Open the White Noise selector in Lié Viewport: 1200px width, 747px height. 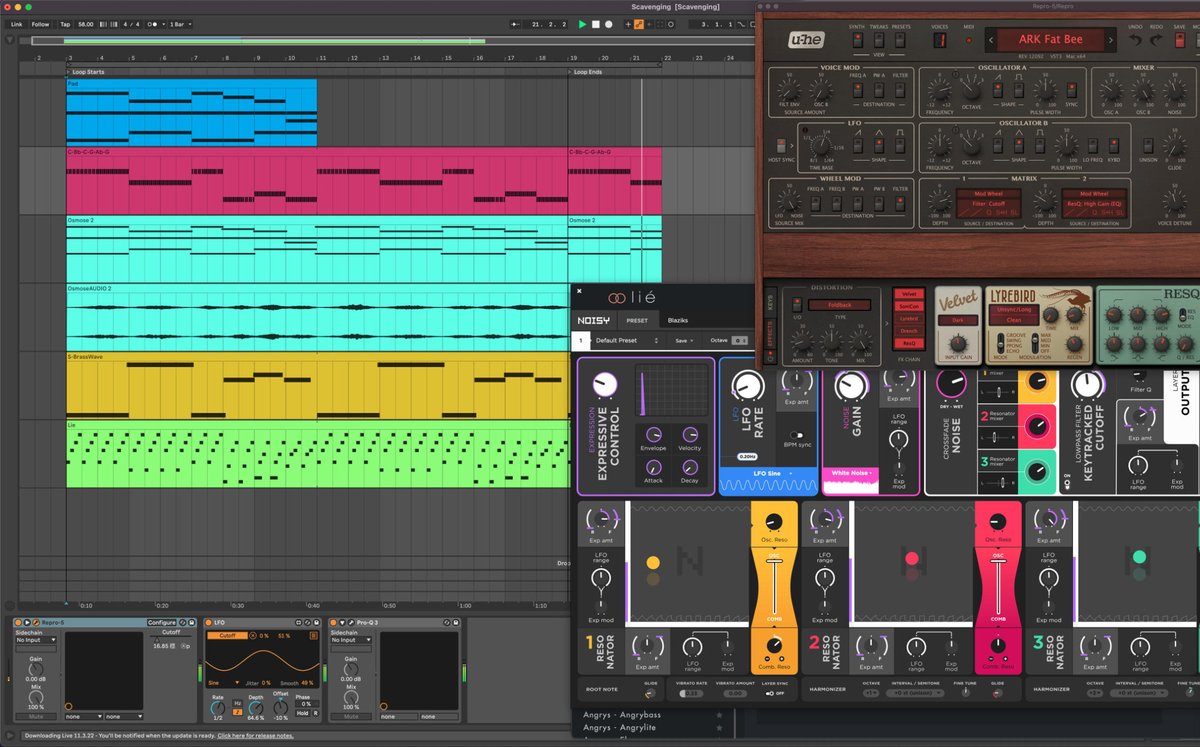851,473
